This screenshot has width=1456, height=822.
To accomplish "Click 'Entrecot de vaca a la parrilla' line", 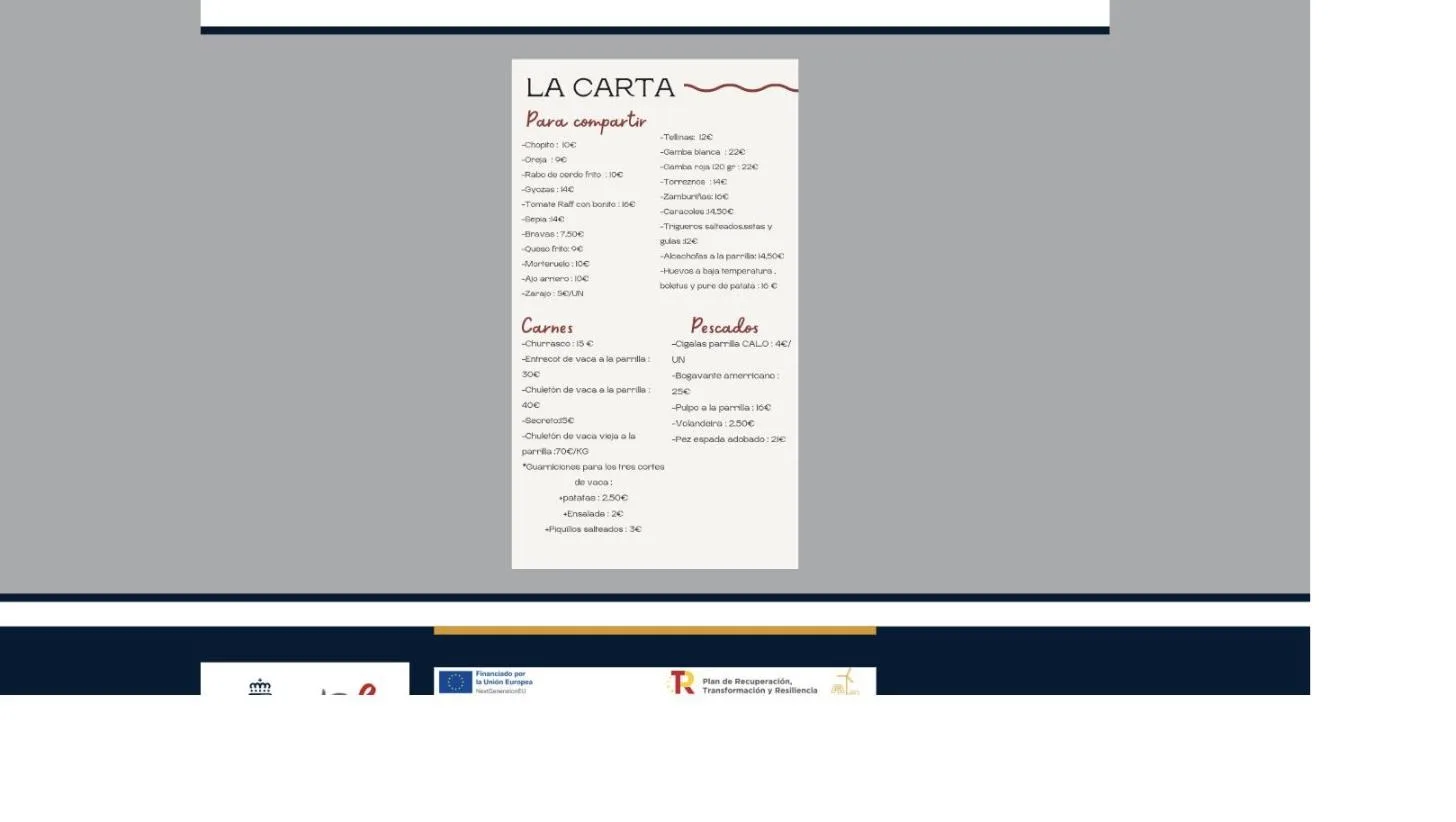I will pos(585,359).
